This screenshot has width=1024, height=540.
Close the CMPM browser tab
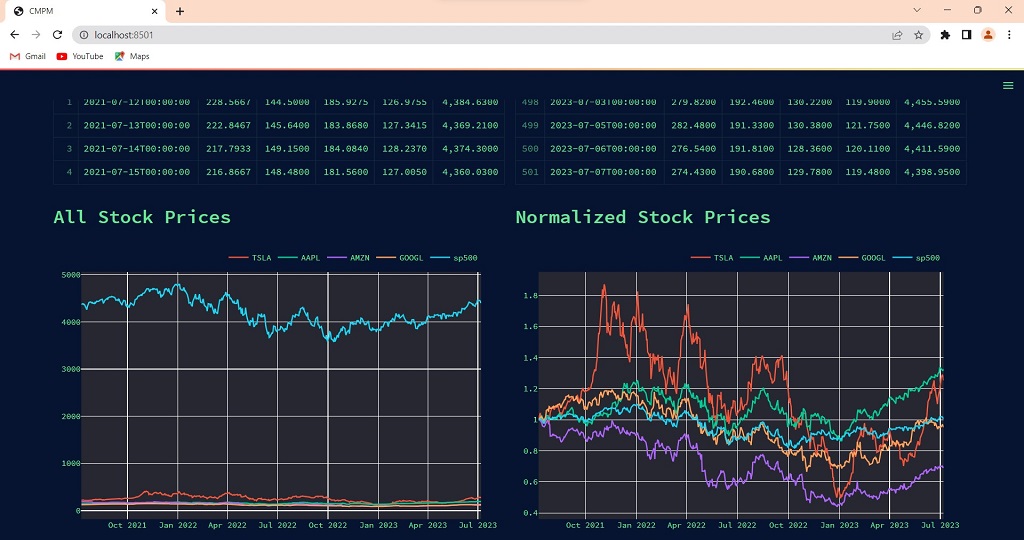tap(155, 11)
